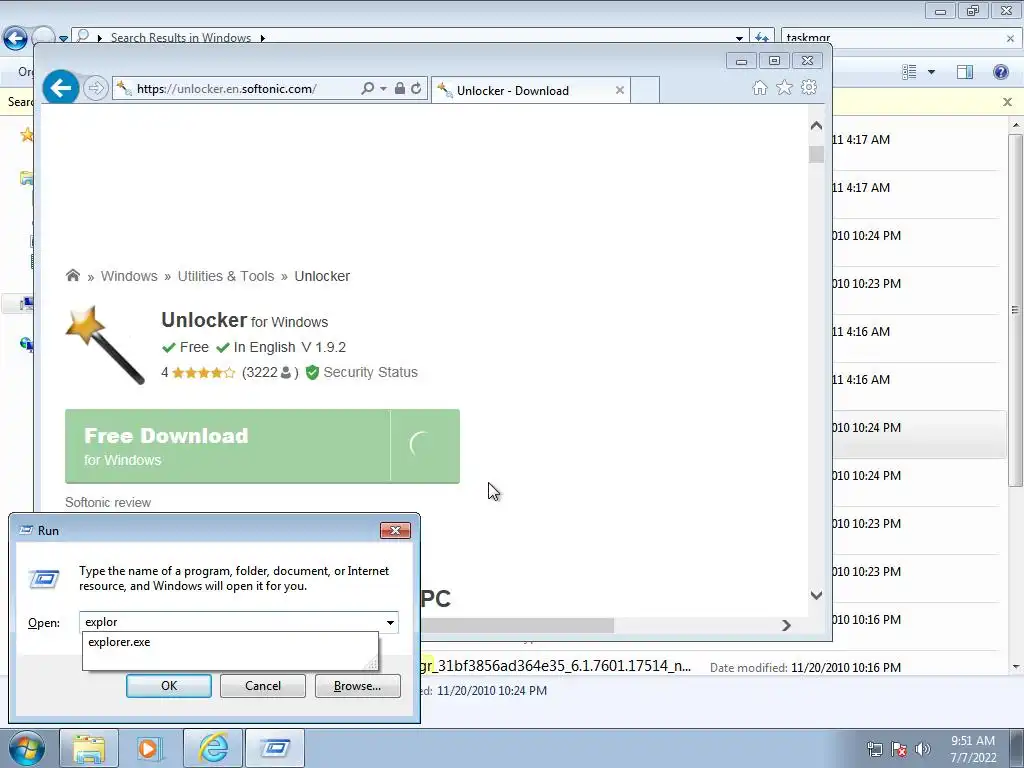Change view icon in Explorer toolbar
Image resolution: width=1024 pixels, height=768 pixels.
click(909, 72)
